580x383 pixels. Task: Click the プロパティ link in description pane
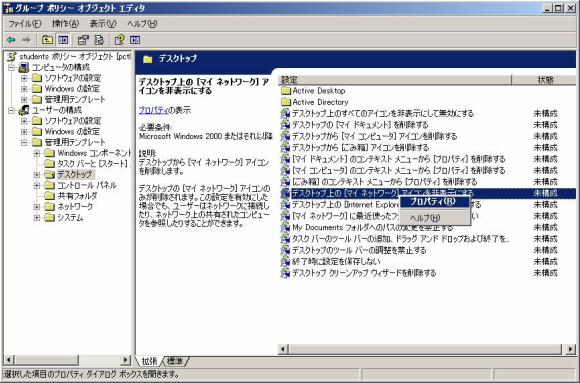(x=153, y=110)
